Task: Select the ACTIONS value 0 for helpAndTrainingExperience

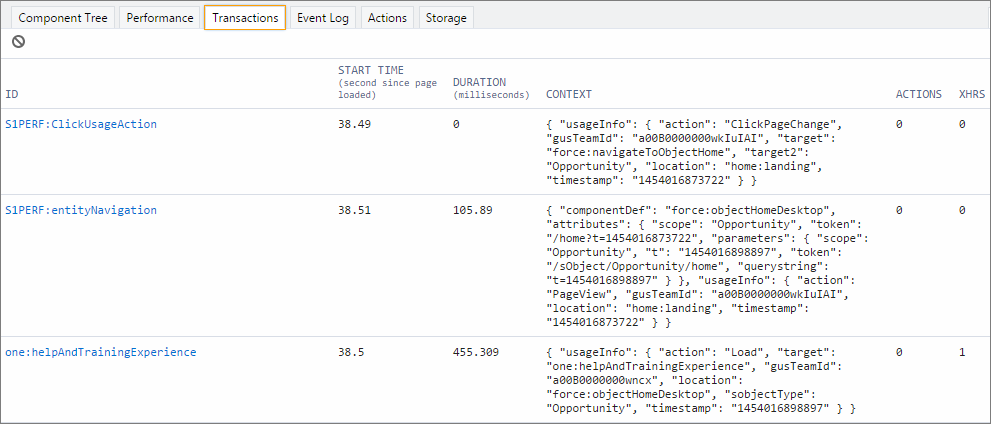Action: pyautogui.click(x=899, y=352)
